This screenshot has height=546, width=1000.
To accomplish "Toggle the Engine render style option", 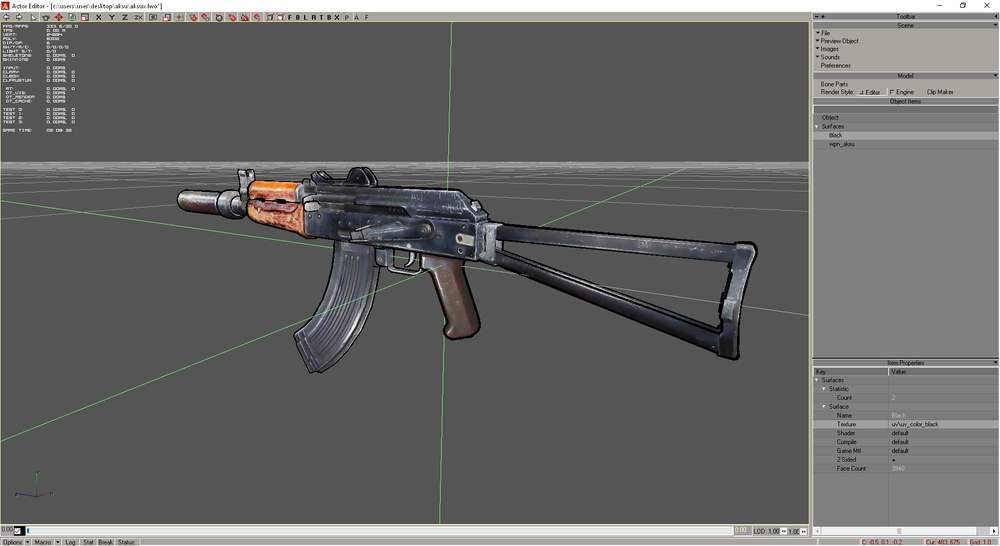I will tap(892, 92).
